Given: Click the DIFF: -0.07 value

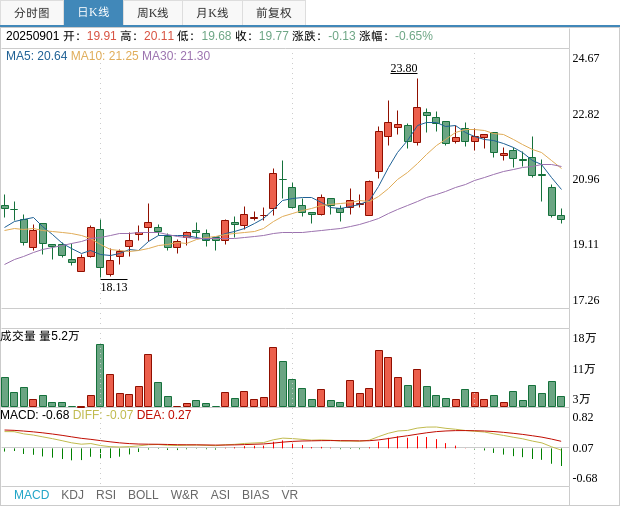Looking at the screenshot, I should (x=103, y=415).
